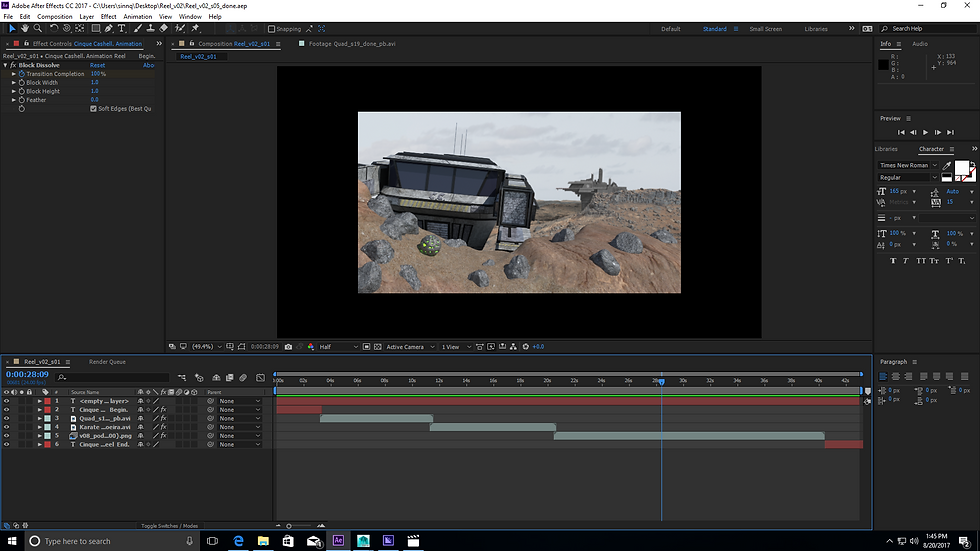Hide the Quad_s1 pb.avi layer

pyautogui.click(x=6, y=419)
